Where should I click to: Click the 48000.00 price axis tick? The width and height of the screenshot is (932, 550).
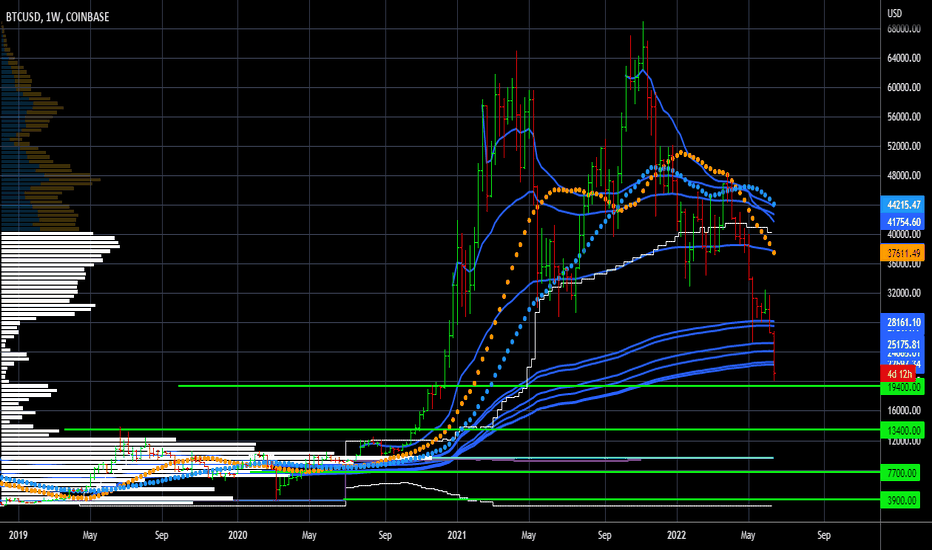tap(904, 176)
